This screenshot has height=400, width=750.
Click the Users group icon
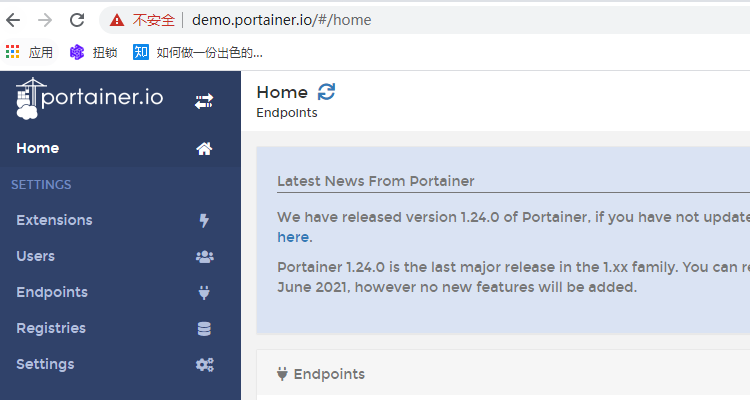[x=205, y=257]
